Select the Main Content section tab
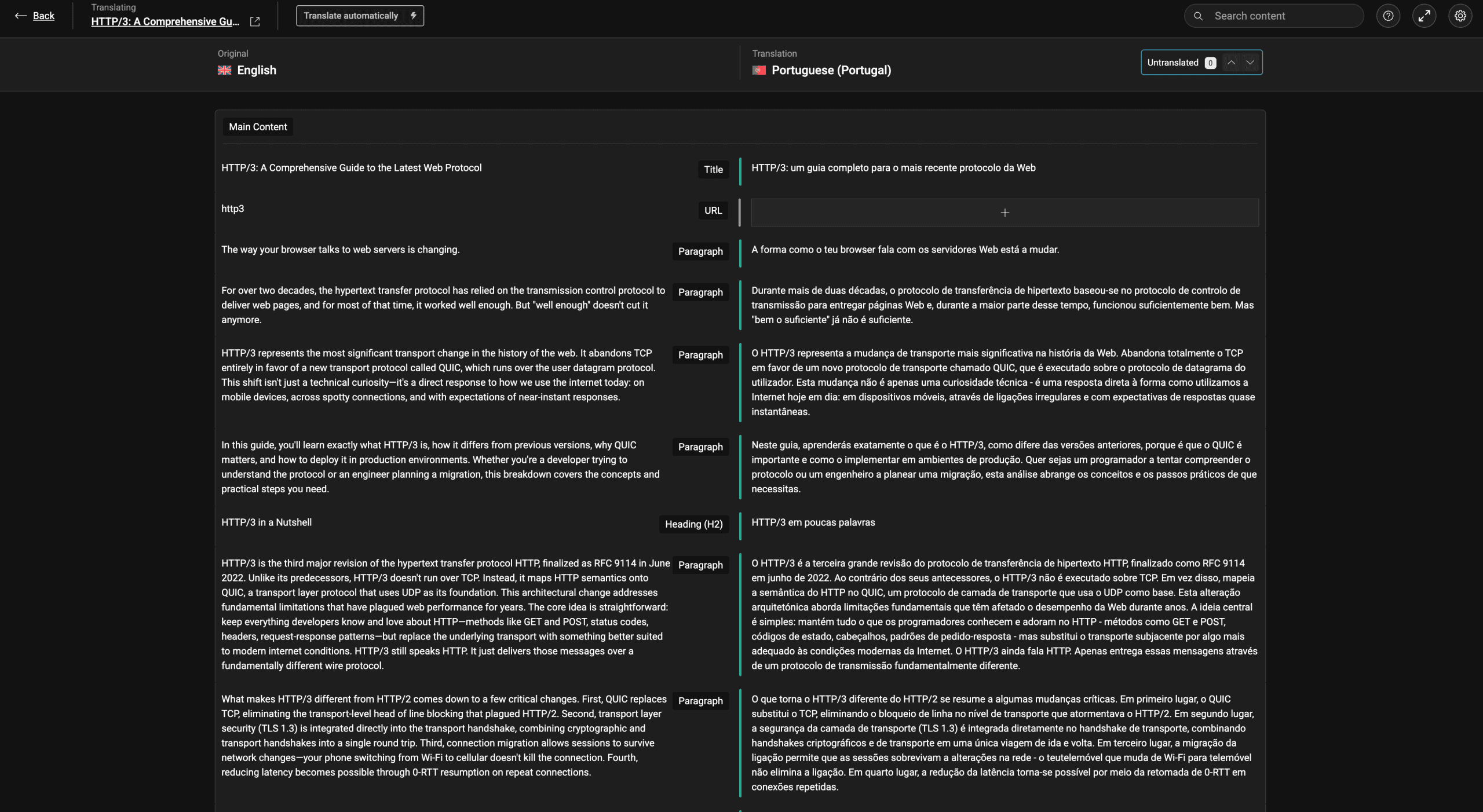Screen dimensions: 1483x812 coord(258,127)
